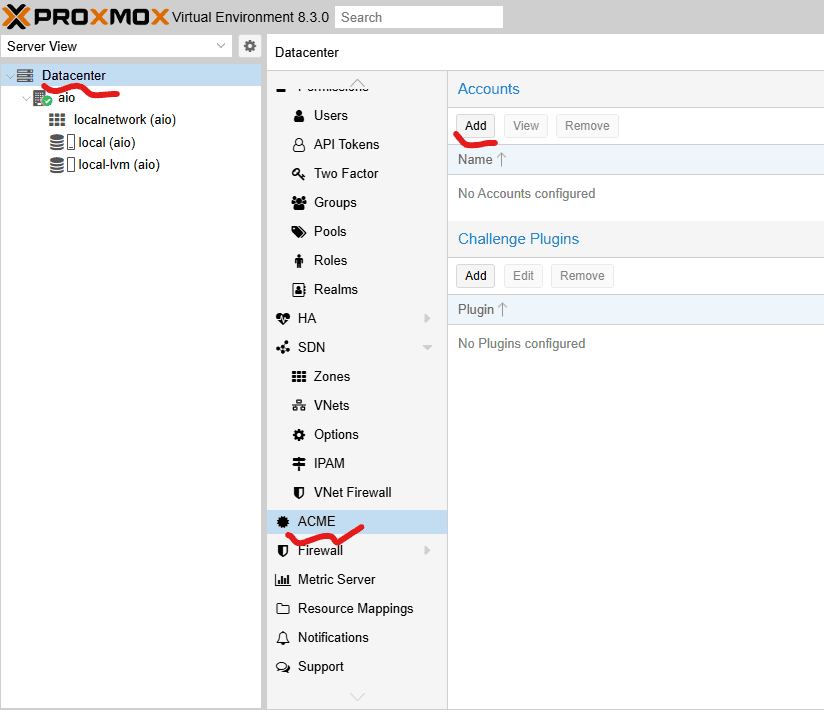This screenshot has width=824, height=710.
Task: Open the Two Factor menu item
Action: tap(346, 173)
